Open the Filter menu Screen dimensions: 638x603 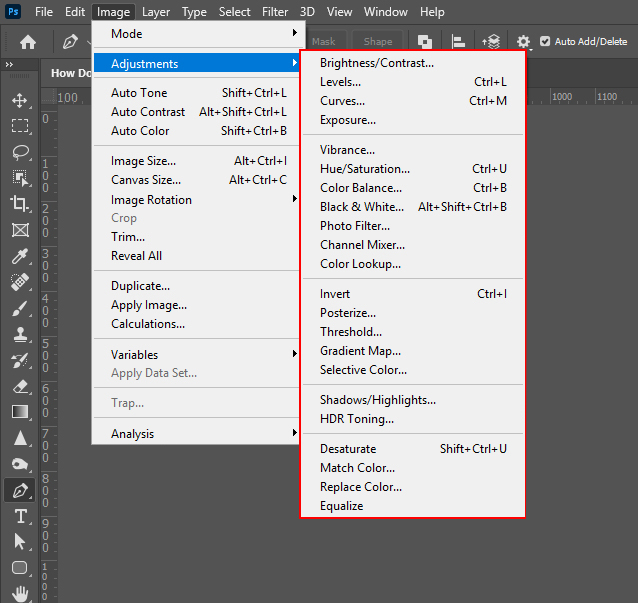(275, 12)
